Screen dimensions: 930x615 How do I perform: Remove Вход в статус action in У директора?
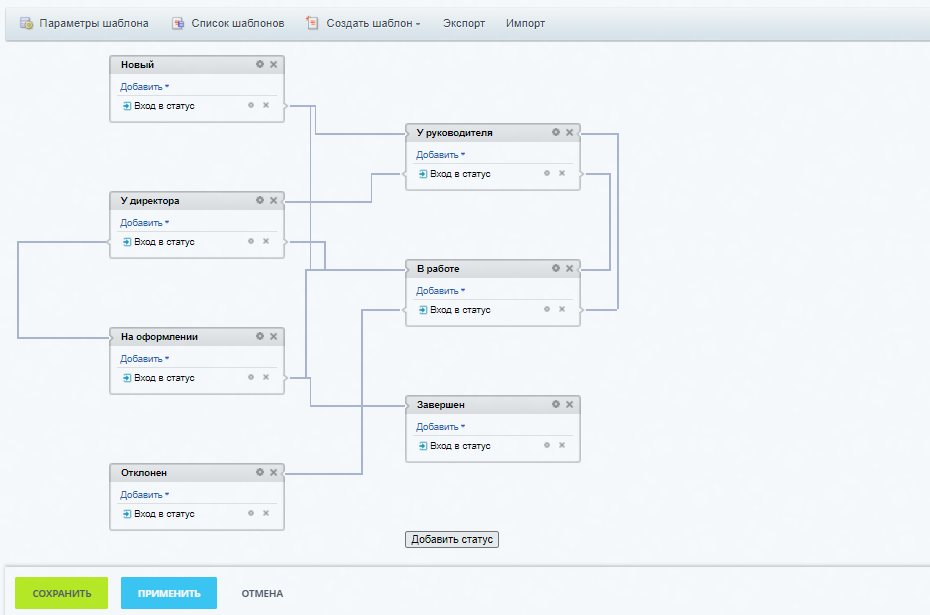click(266, 241)
